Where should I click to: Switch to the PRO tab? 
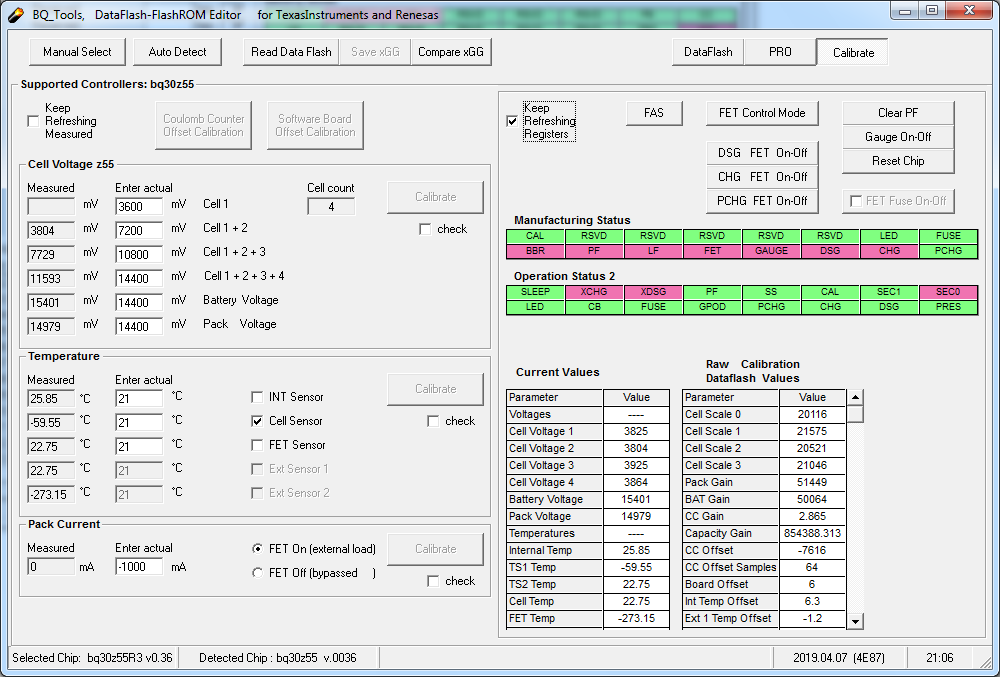(x=780, y=52)
